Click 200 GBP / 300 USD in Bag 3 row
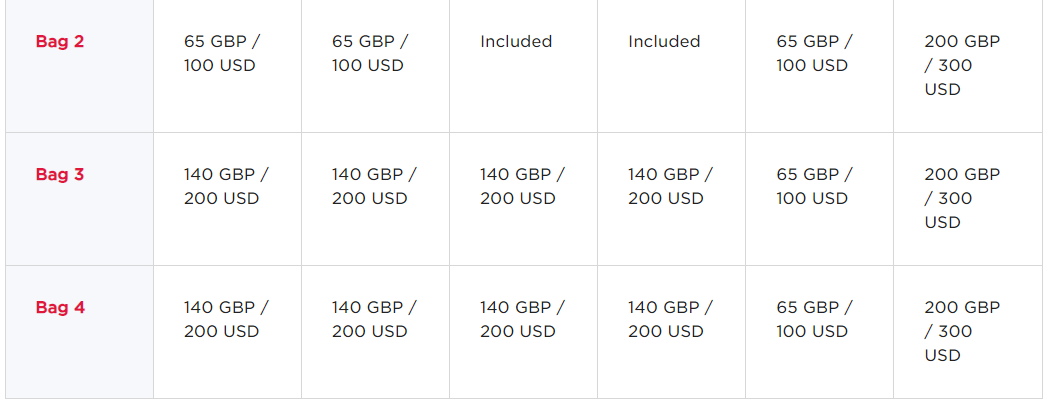Image resolution: width=1048 pixels, height=403 pixels. click(x=962, y=198)
